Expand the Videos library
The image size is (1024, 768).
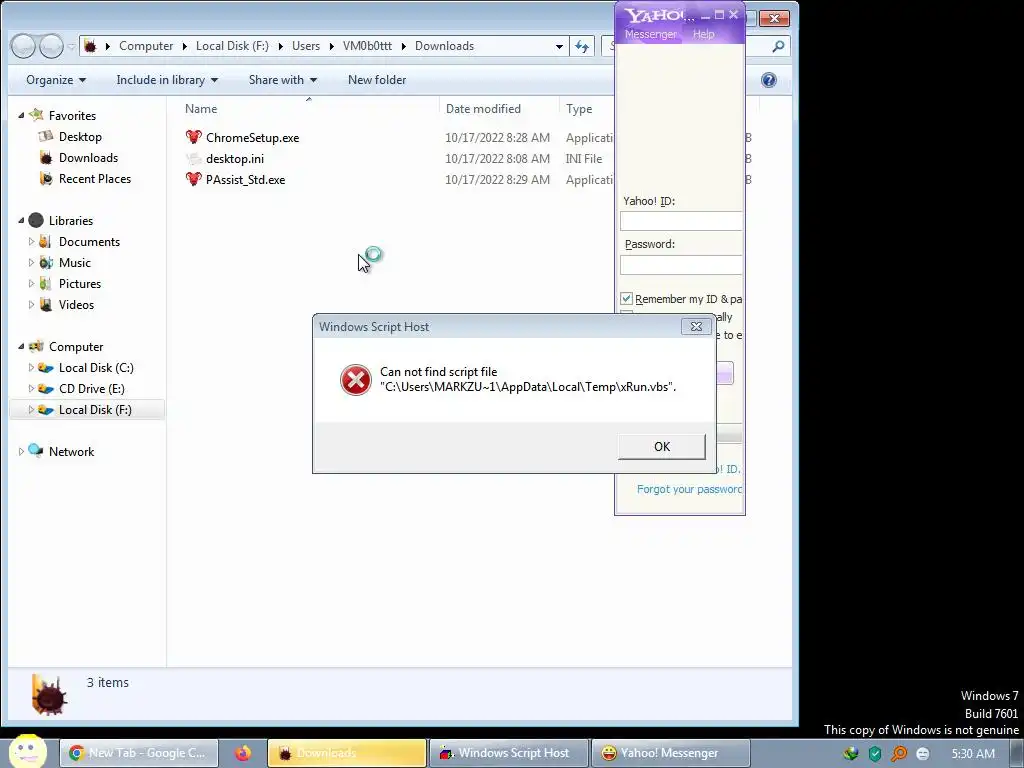pos(31,304)
